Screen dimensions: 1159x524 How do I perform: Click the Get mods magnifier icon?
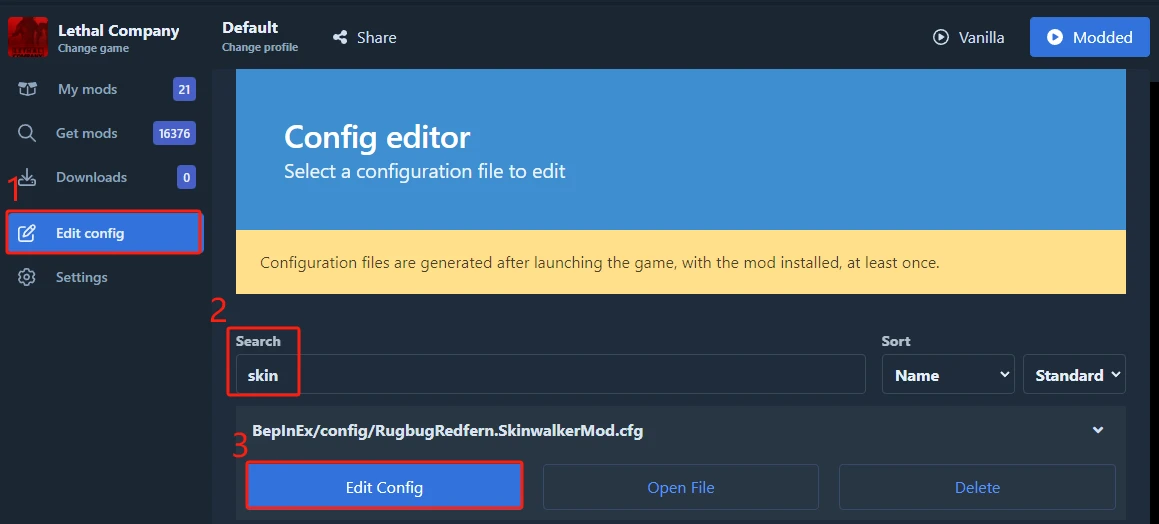click(28, 133)
